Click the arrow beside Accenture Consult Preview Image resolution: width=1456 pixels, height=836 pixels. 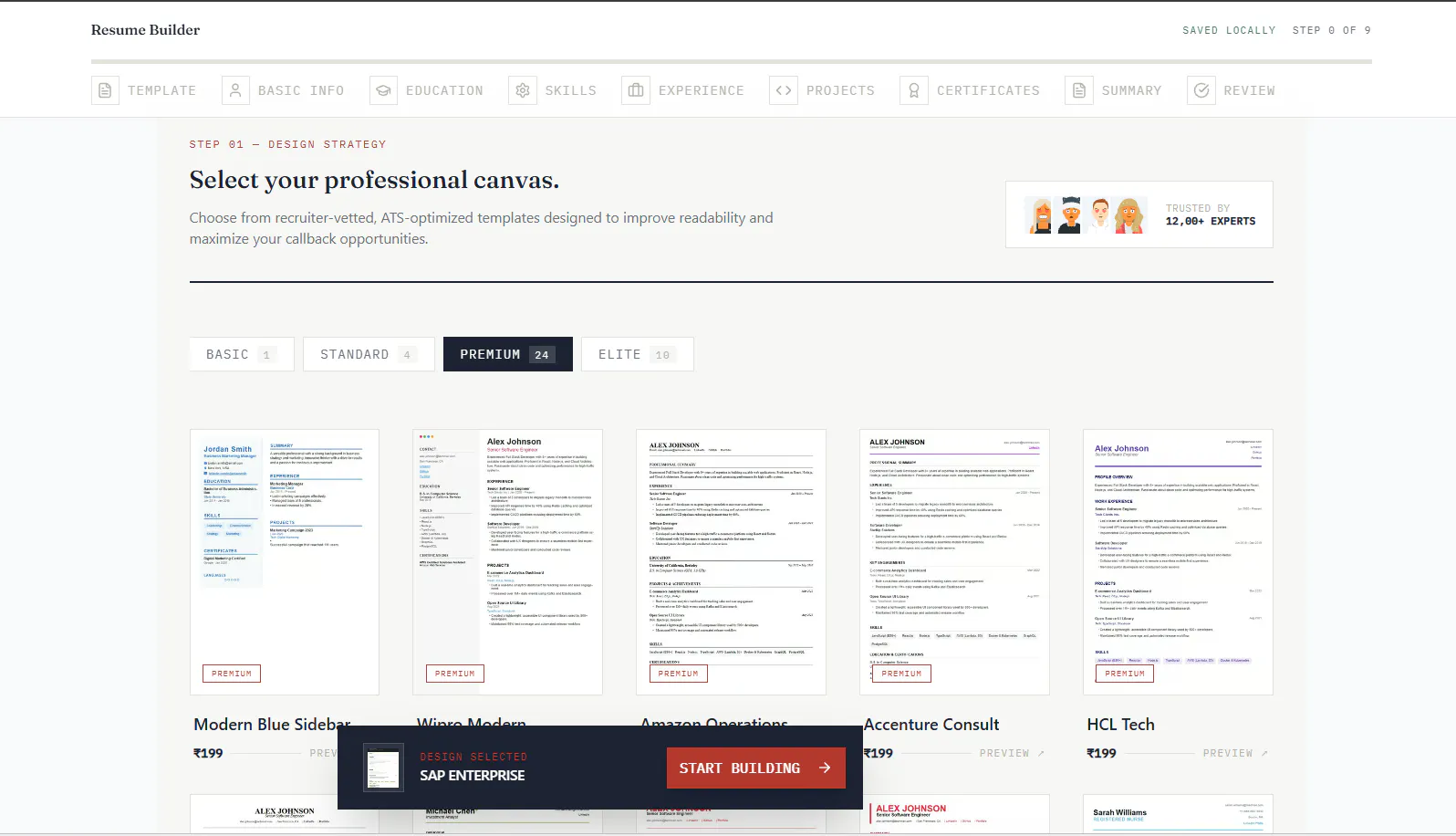coord(1041,753)
